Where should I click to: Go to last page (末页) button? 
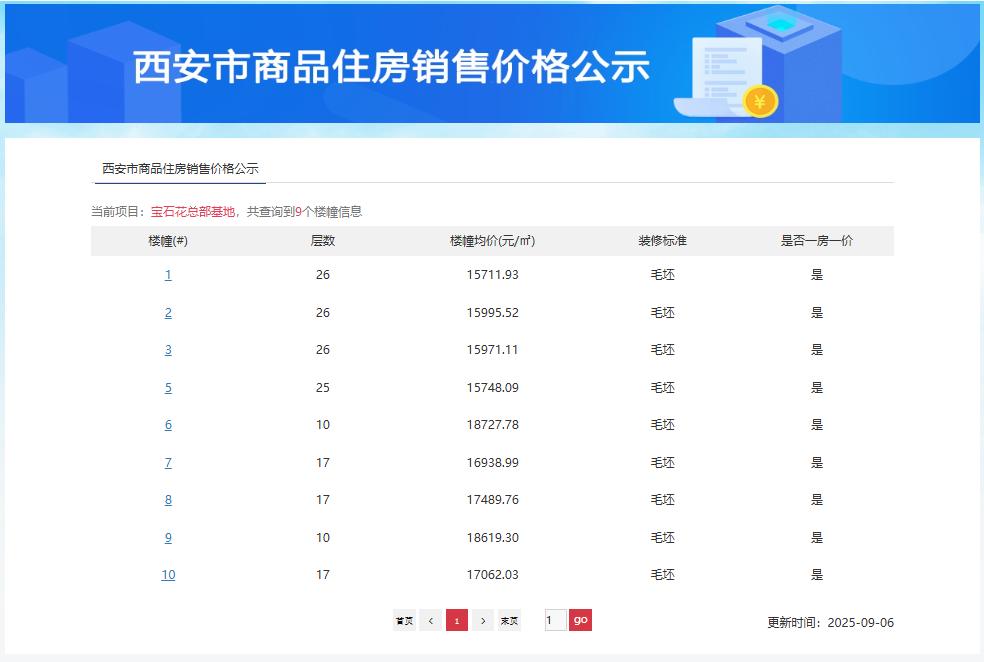510,621
